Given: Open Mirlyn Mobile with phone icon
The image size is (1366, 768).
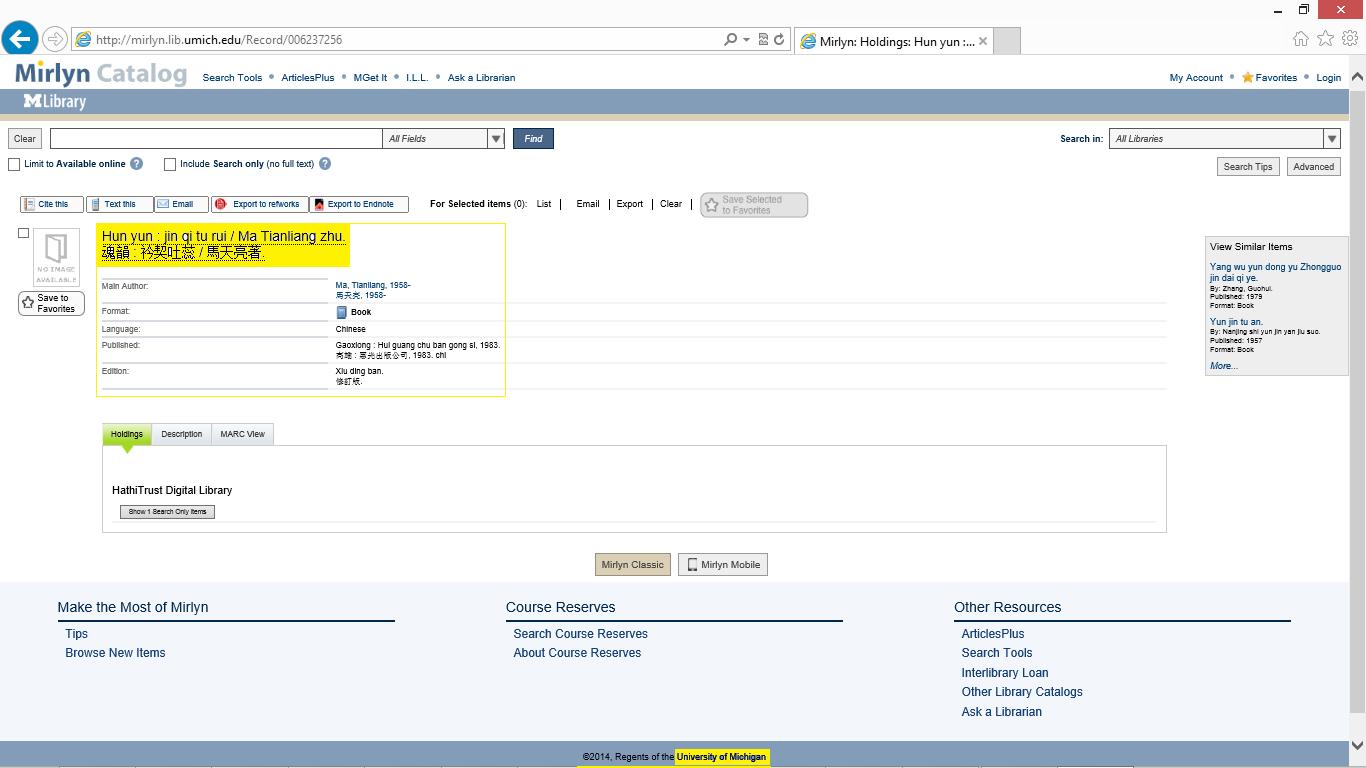Looking at the screenshot, I should pyautogui.click(x=722, y=565).
